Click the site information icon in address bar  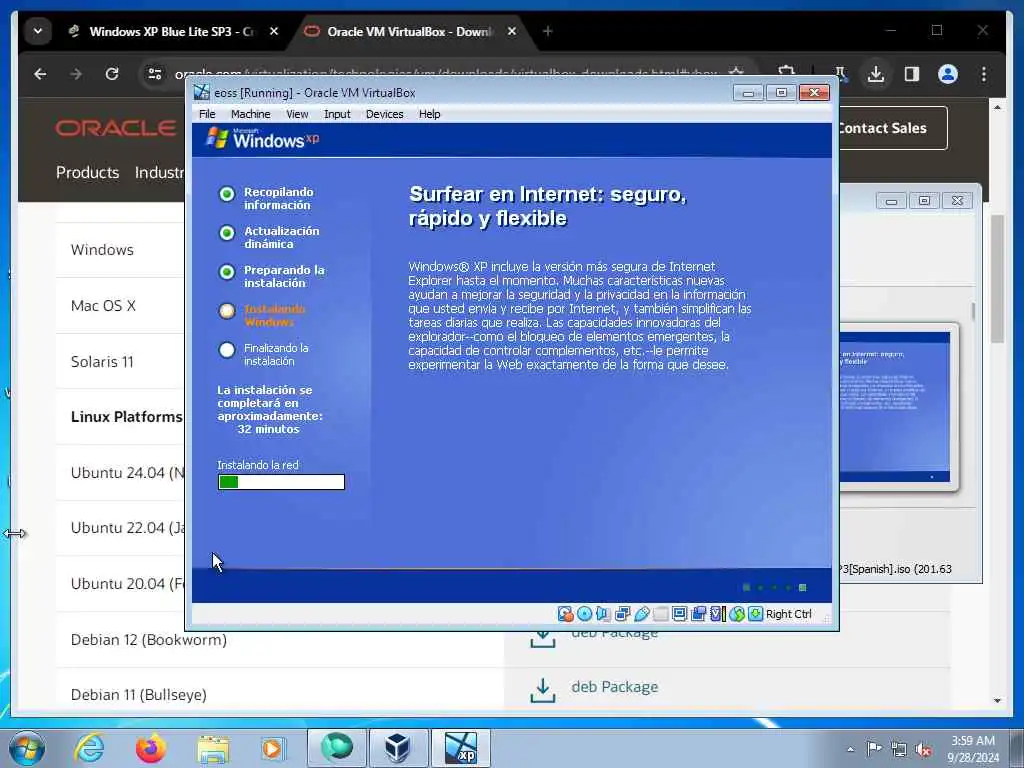(155, 74)
